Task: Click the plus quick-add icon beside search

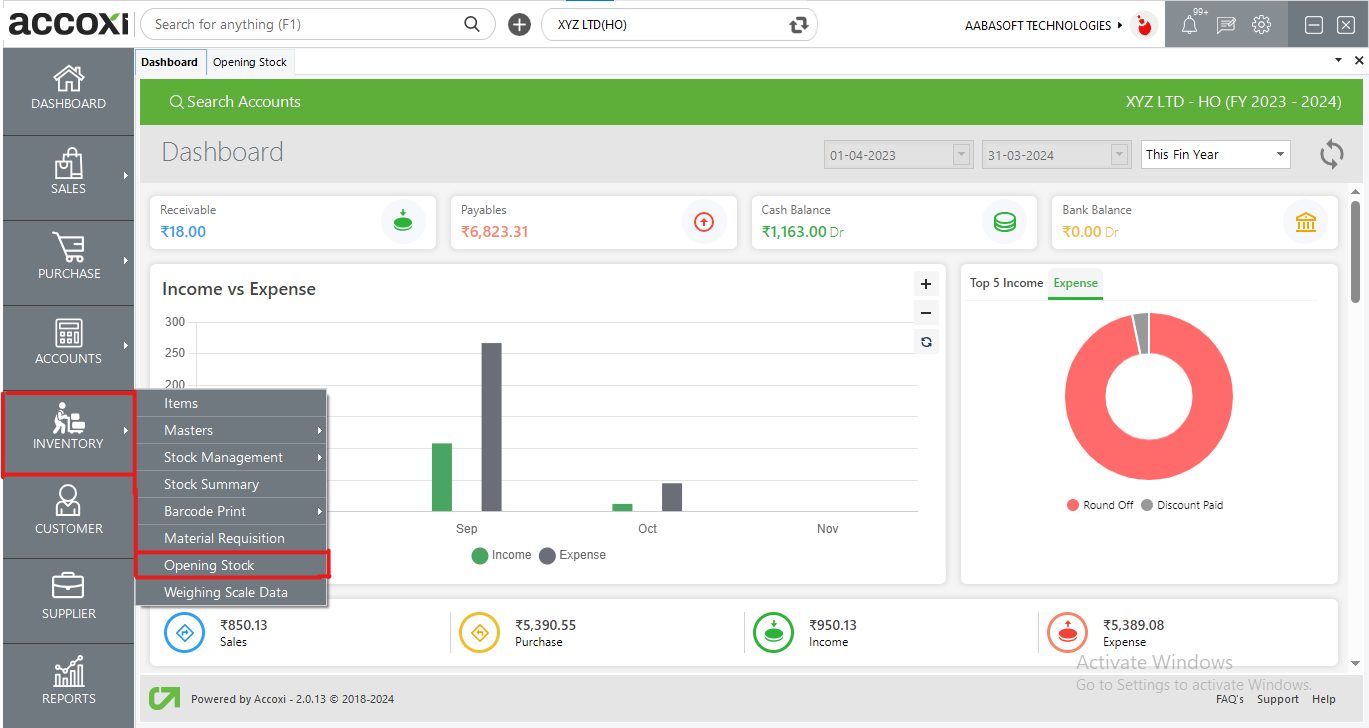Action: 519,25
